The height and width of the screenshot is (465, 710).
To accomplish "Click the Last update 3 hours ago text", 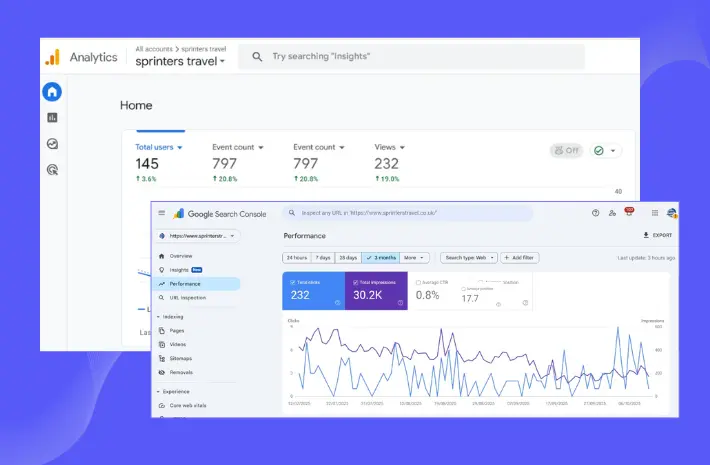I will click(646, 258).
